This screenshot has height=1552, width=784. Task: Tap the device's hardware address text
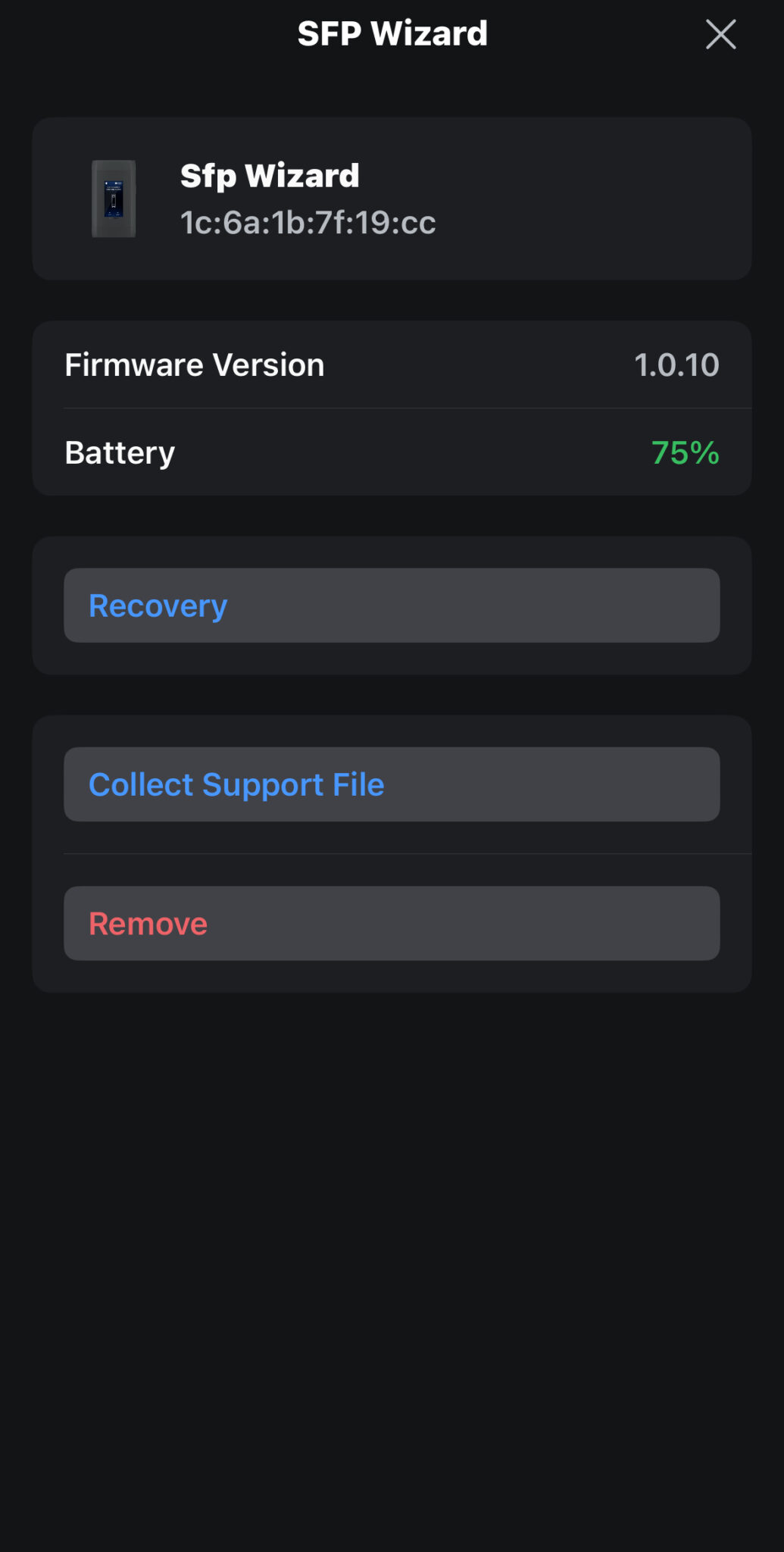pos(308,223)
